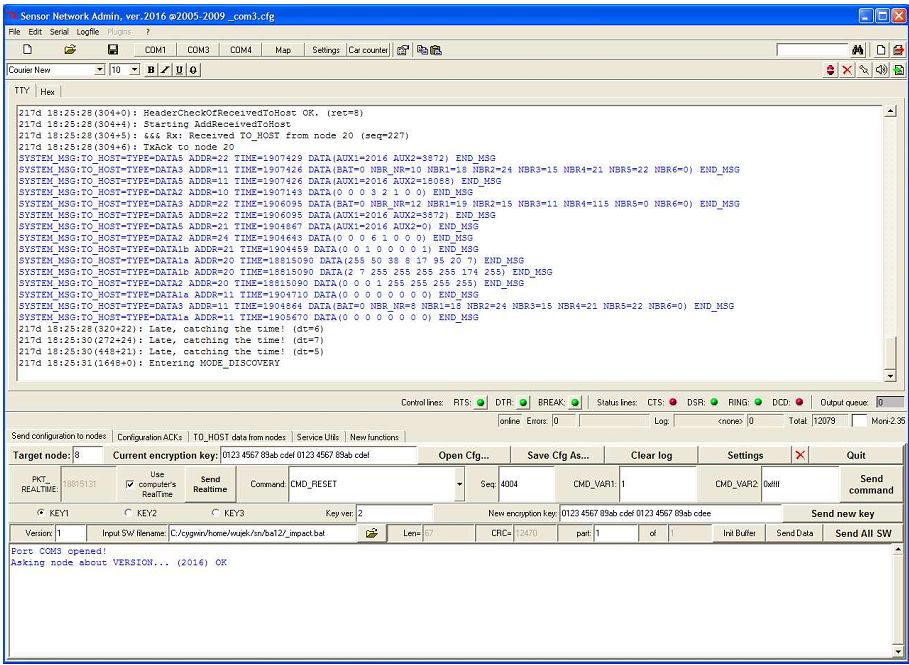Open TO_HOST data from nodes tab
Viewport: 909px width, 665px height.
tap(239, 437)
